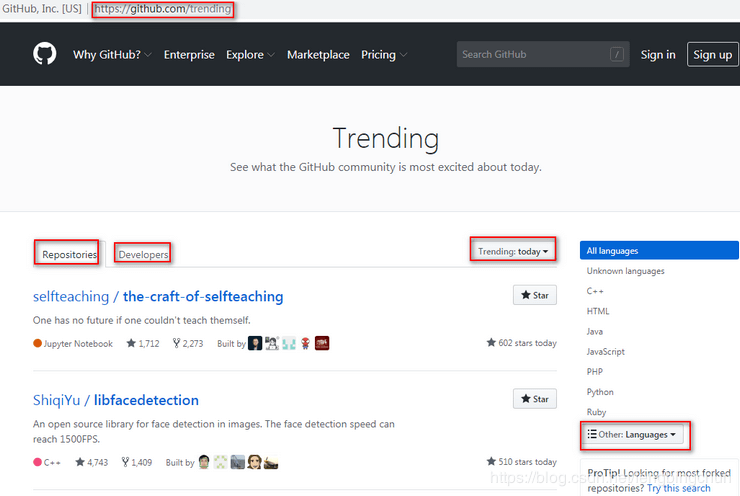Open first contributor avatar of libfacedetection
This screenshot has width=740, height=496.
coord(204,462)
